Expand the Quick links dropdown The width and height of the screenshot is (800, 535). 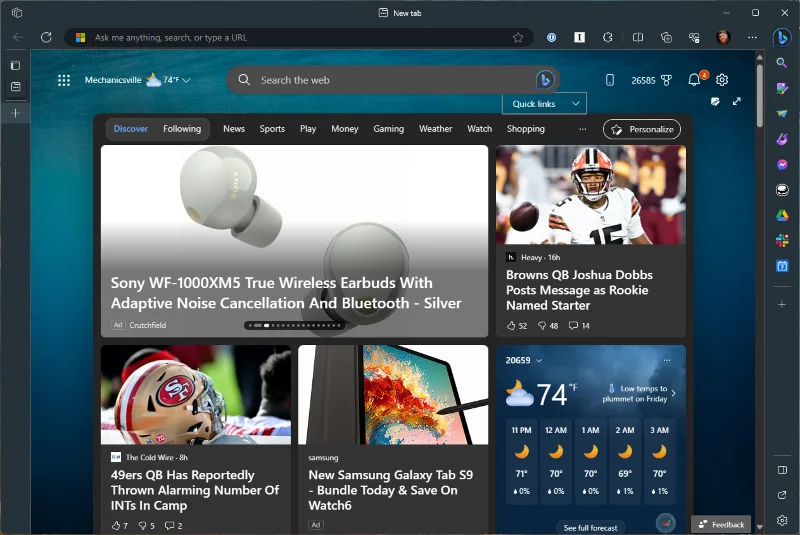[544, 104]
